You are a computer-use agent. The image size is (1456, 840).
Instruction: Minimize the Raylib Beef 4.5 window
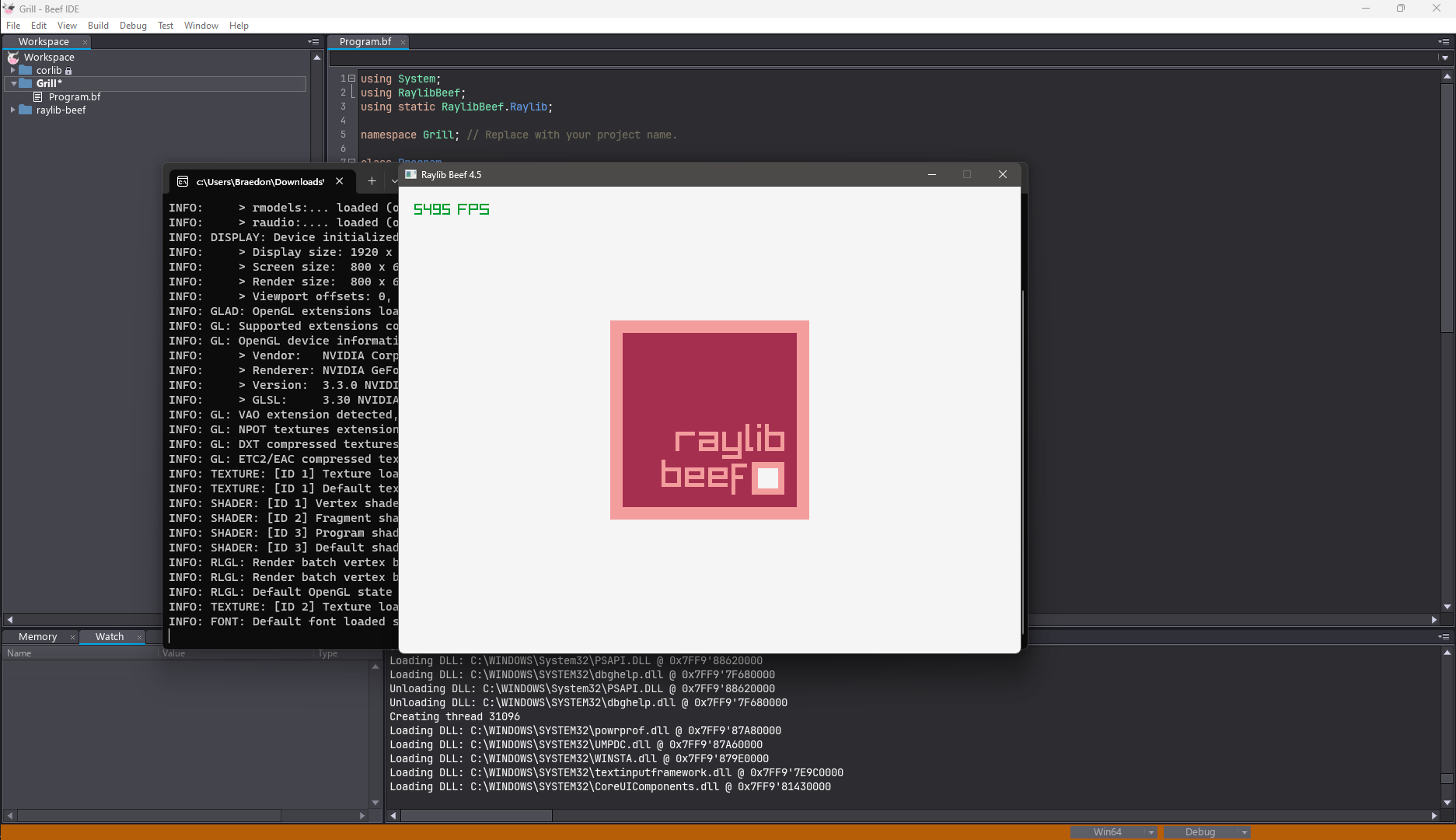click(931, 174)
